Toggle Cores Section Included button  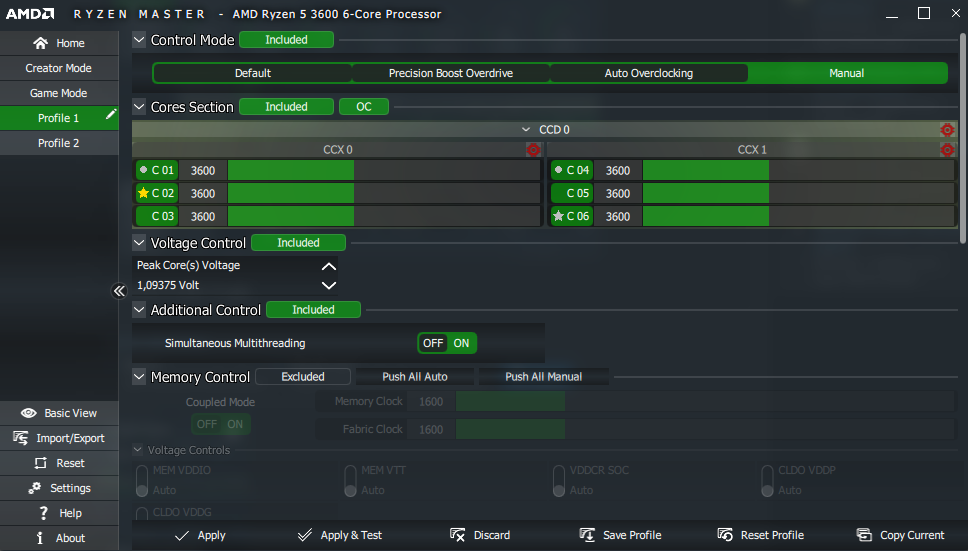coord(286,107)
